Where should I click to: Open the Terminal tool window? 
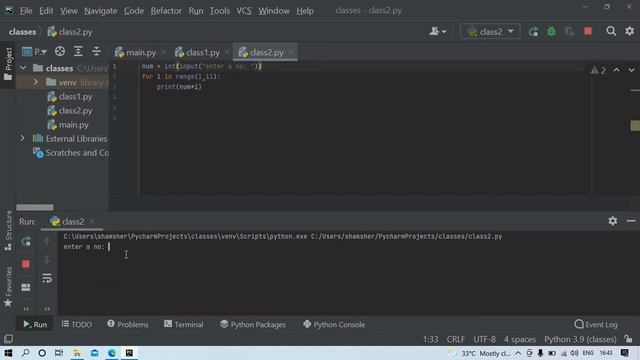click(184, 324)
